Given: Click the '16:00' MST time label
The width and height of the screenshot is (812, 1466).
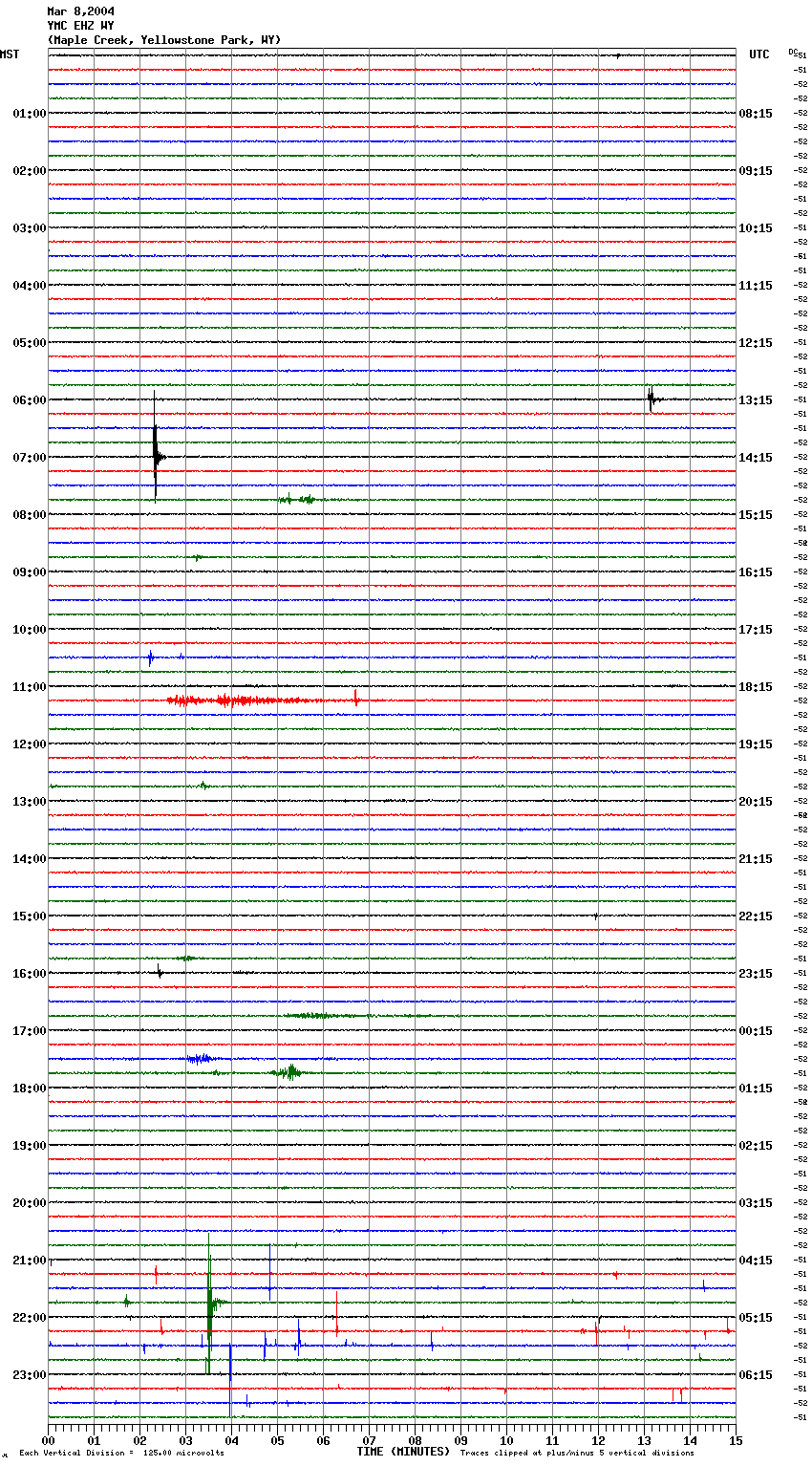Looking at the screenshot, I should [30, 974].
